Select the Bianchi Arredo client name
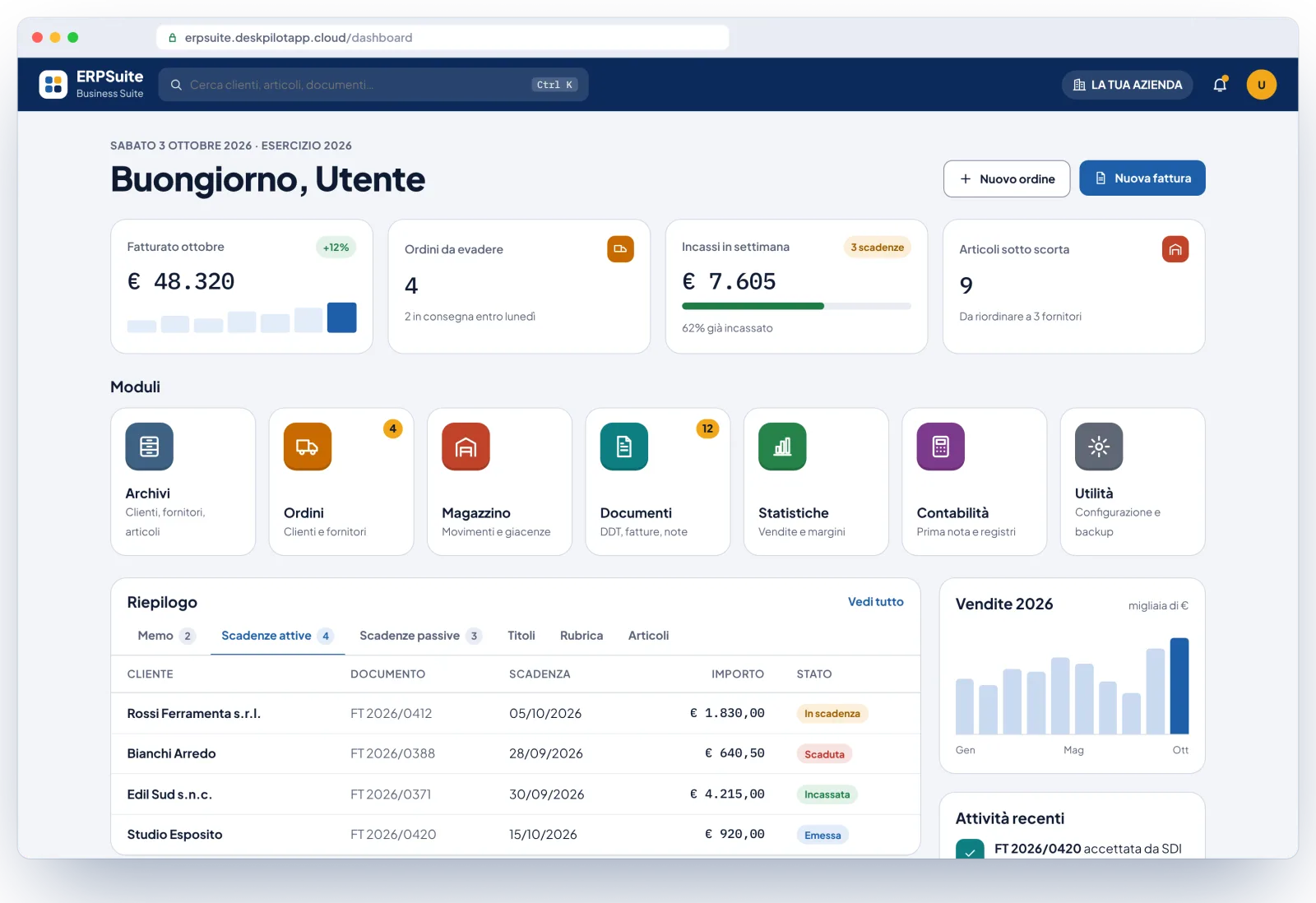Screen dimensions: 1316x903 point(171,754)
